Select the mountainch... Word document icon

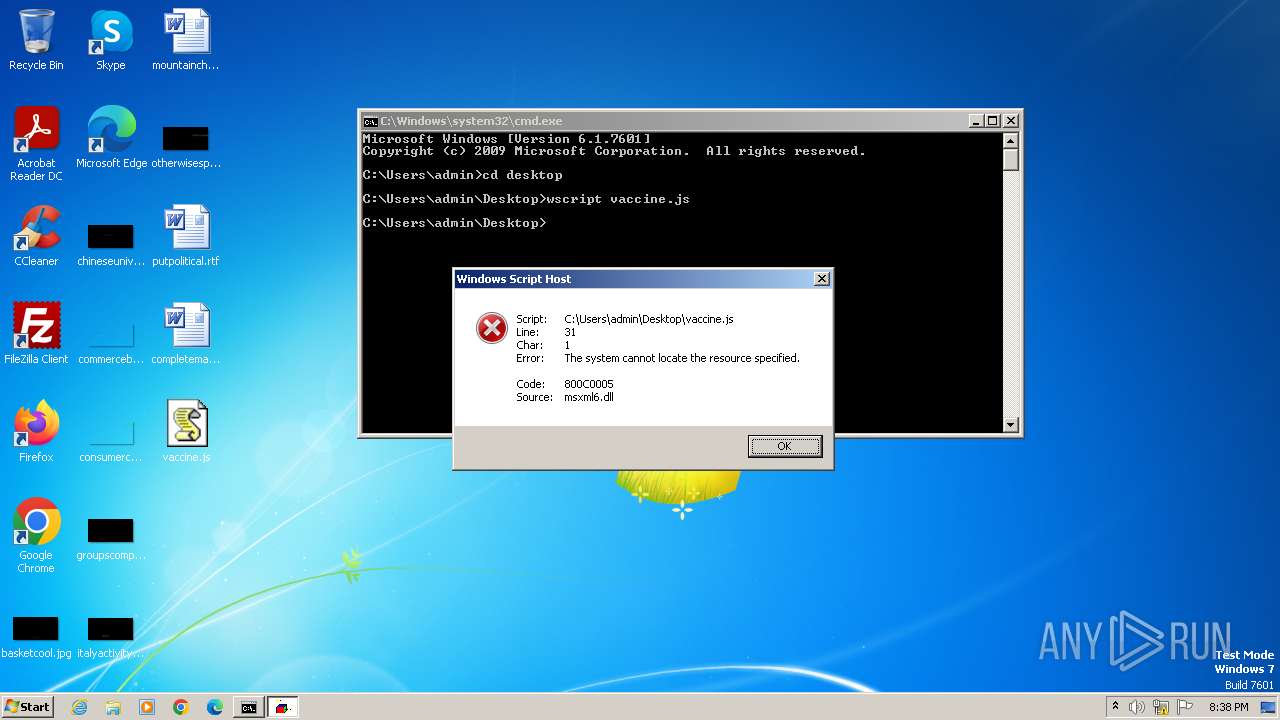click(x=186, y=40)
